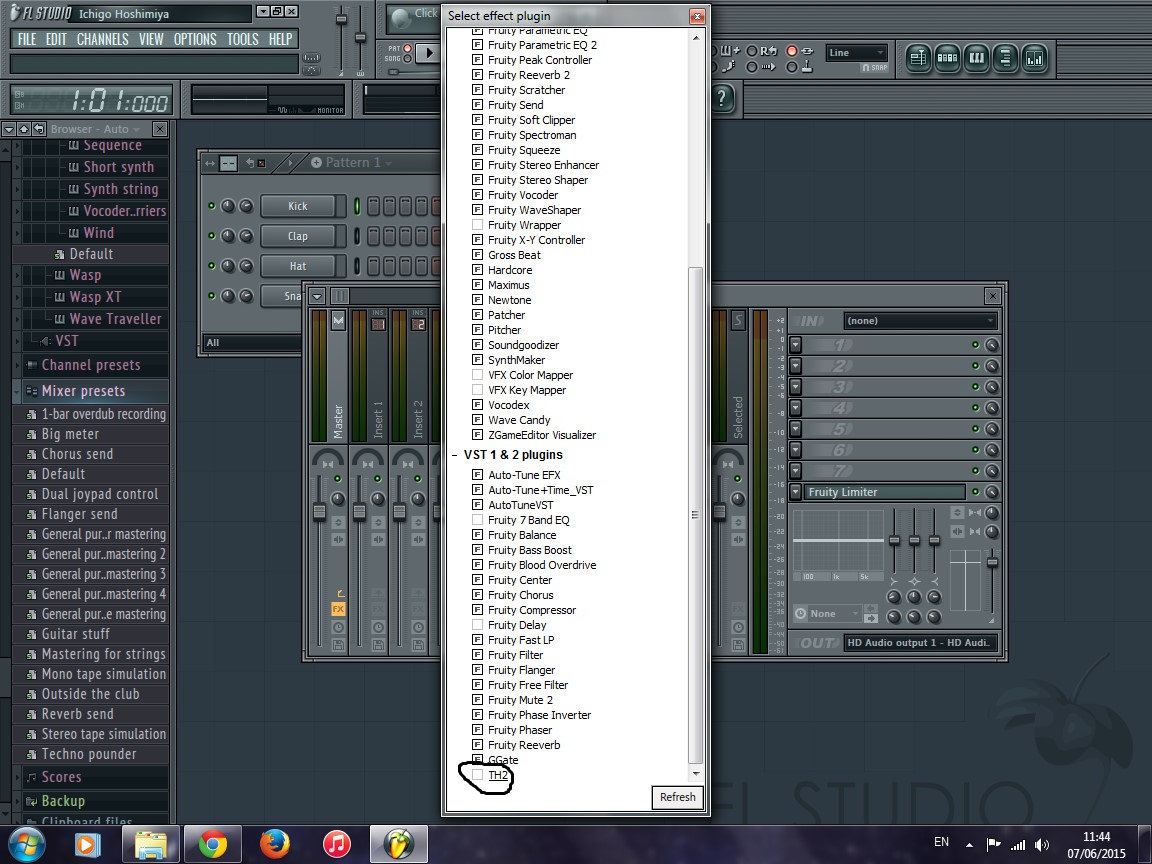Viewport: 1152px width, 864px height.
Task: Click the step sequencer swing arrows icon
Action: click(x=210, y=163)
